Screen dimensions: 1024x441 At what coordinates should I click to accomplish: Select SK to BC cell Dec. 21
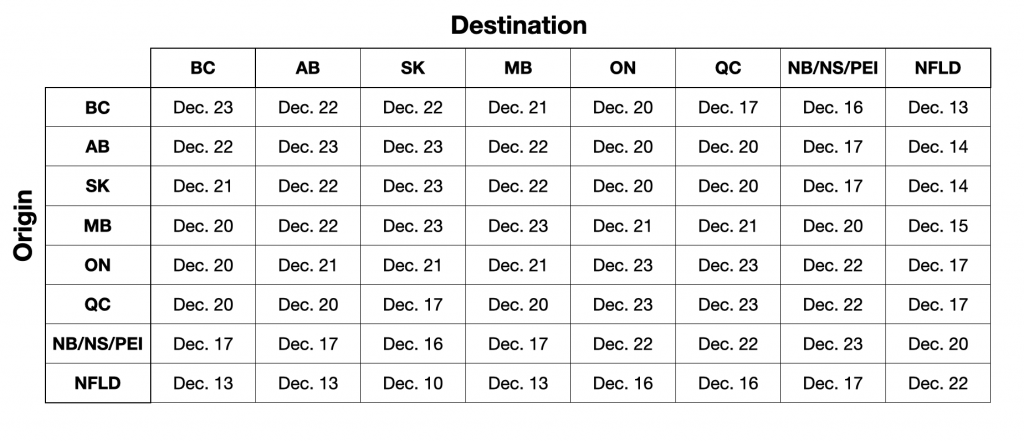click(203, 186)
